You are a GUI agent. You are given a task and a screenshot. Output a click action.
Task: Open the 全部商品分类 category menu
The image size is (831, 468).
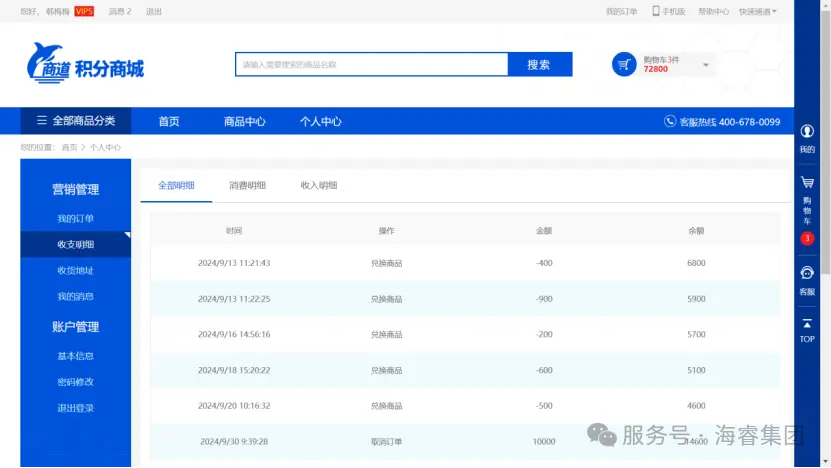click(76, 121)
